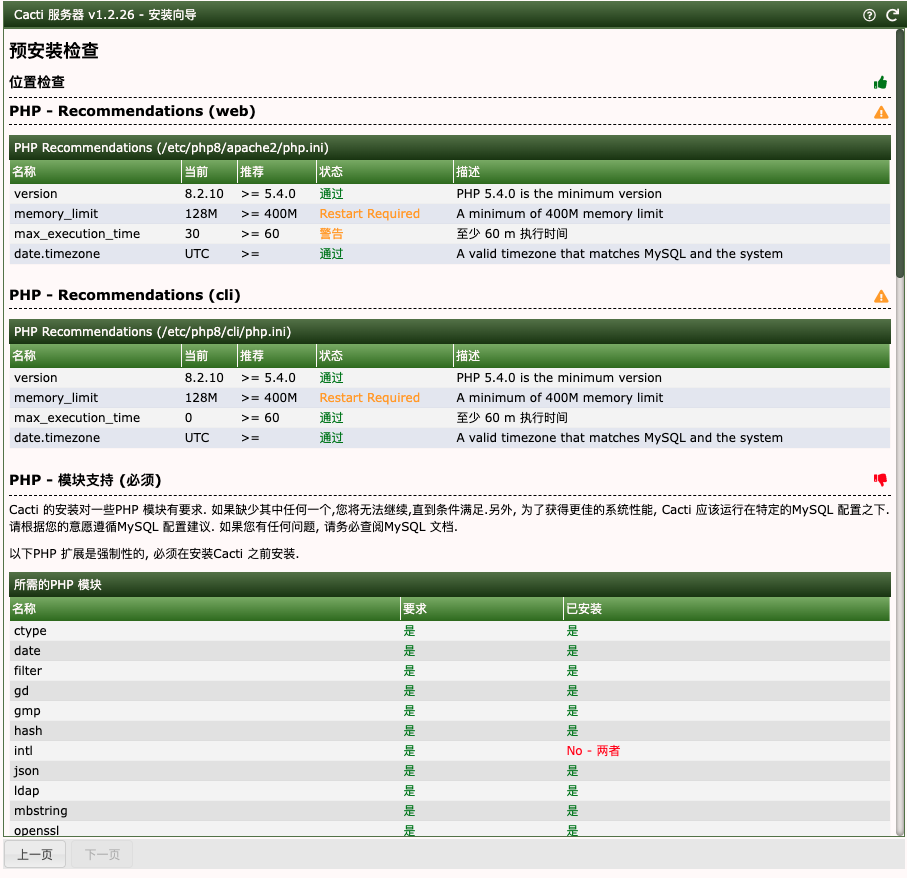
Task: Select the mbstring module row name
Action: pyautogui.click(x=40, y=811)
